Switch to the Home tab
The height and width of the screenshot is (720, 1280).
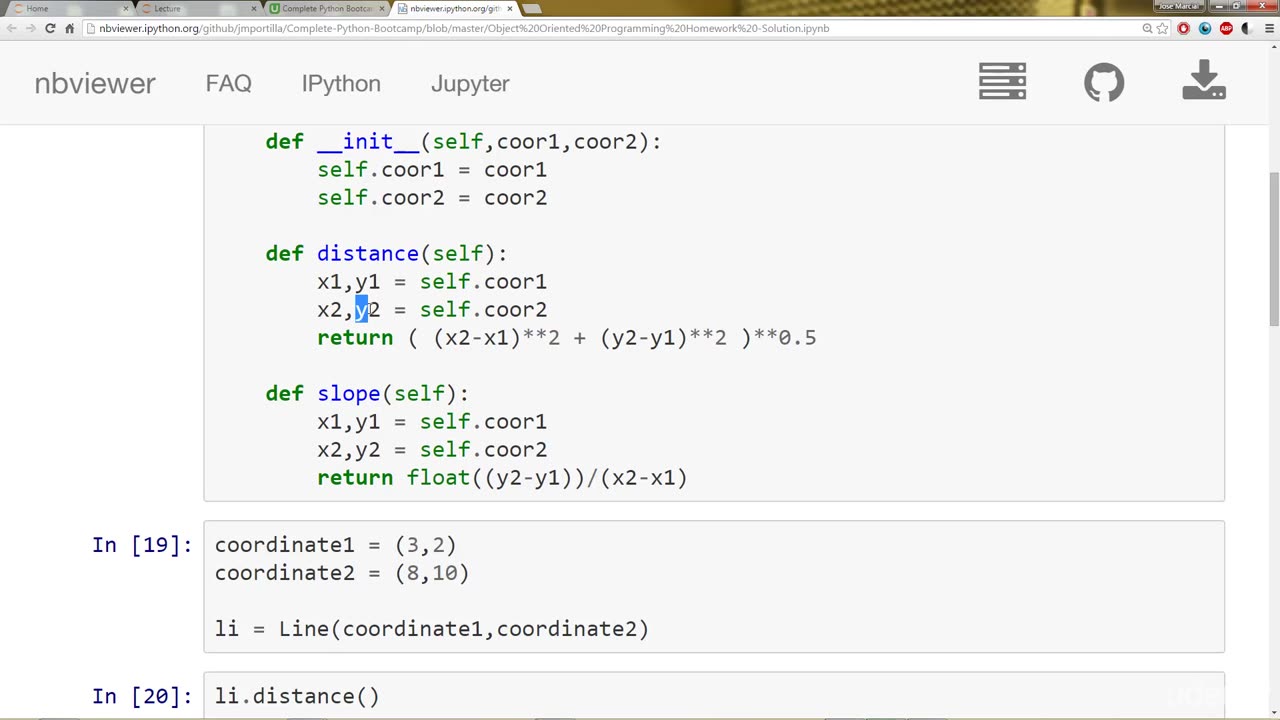point(68,9)
